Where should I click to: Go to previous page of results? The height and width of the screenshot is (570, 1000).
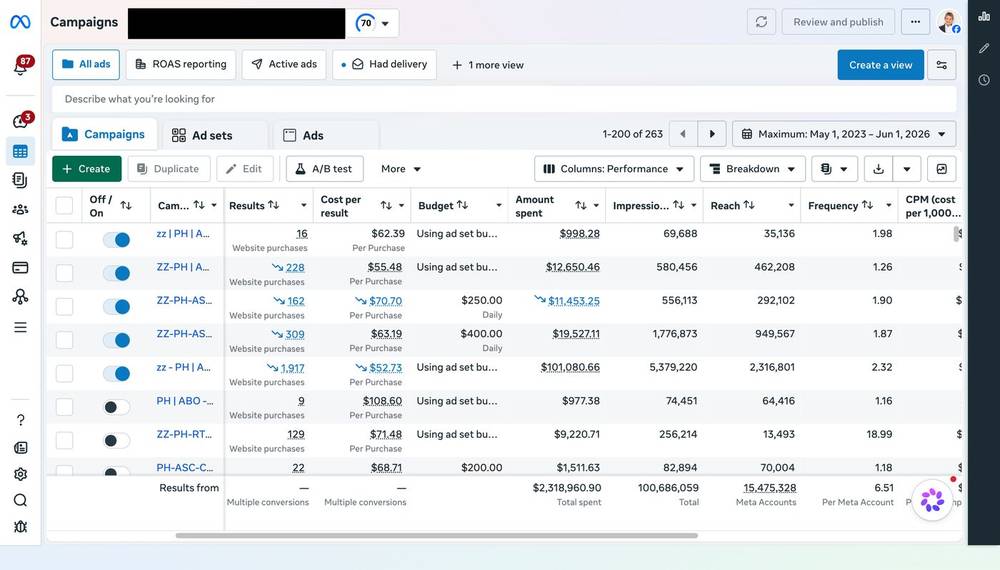(683, 134)
